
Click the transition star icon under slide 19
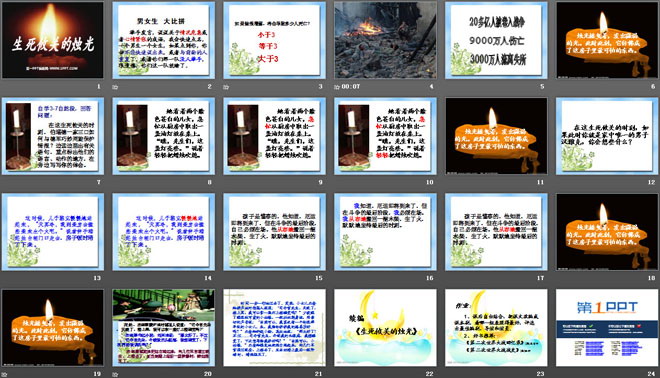(4, 374)
